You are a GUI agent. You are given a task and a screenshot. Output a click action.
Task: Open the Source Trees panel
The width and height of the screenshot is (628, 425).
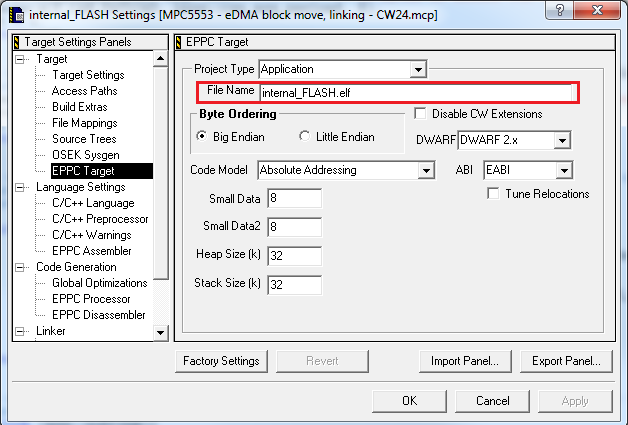pos(84,139)
